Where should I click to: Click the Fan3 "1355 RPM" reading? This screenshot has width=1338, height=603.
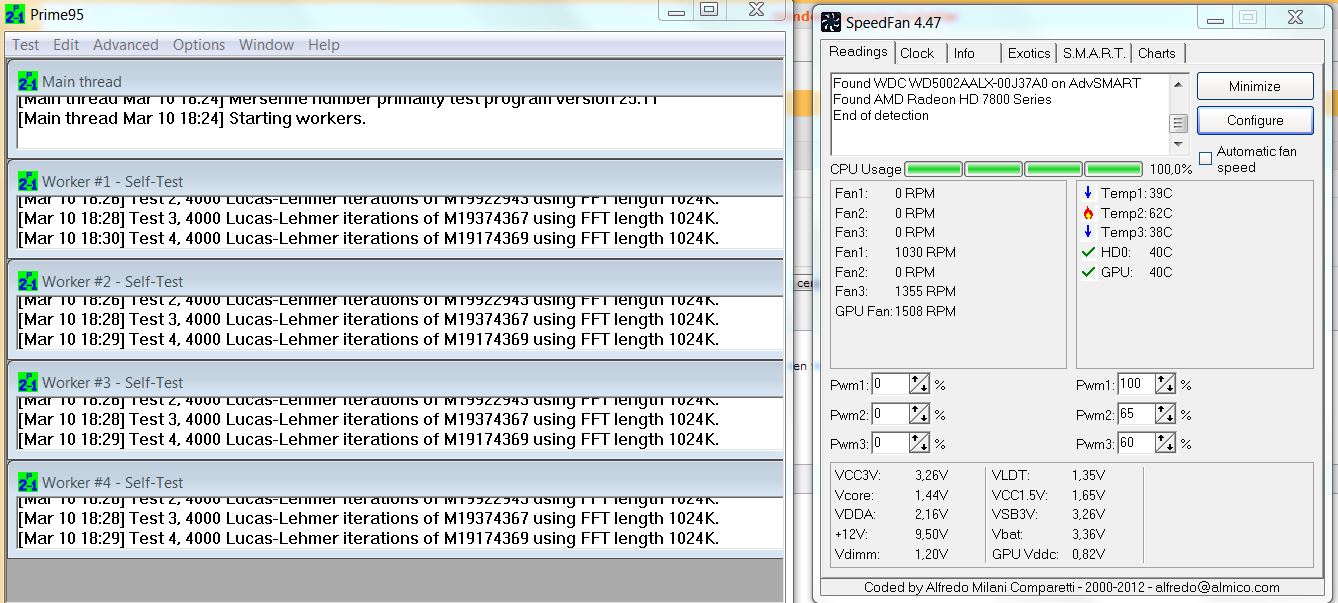click(925, 291)
